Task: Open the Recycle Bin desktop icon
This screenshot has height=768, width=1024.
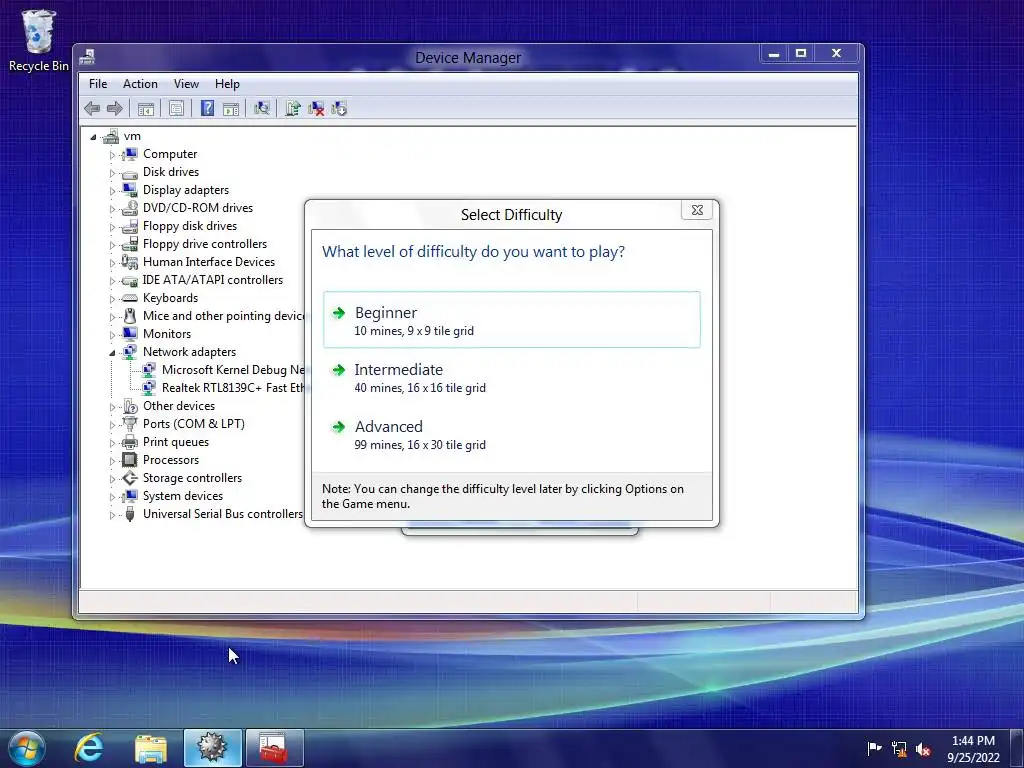Action: [x=39, y=40]
